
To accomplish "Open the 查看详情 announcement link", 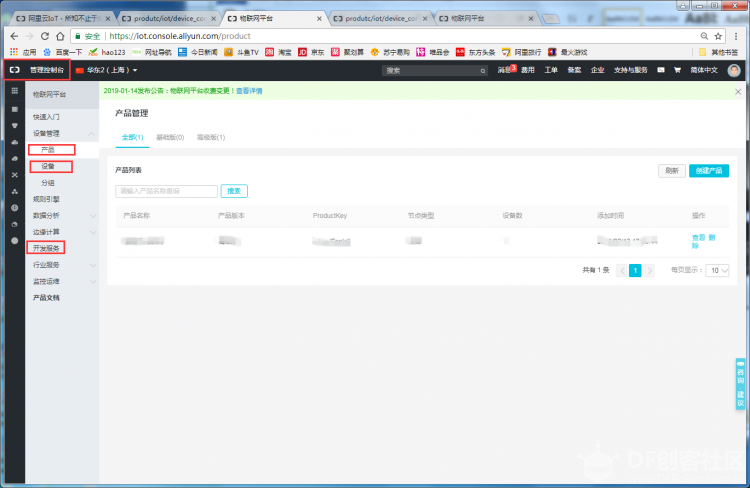I will pos(249,91).
